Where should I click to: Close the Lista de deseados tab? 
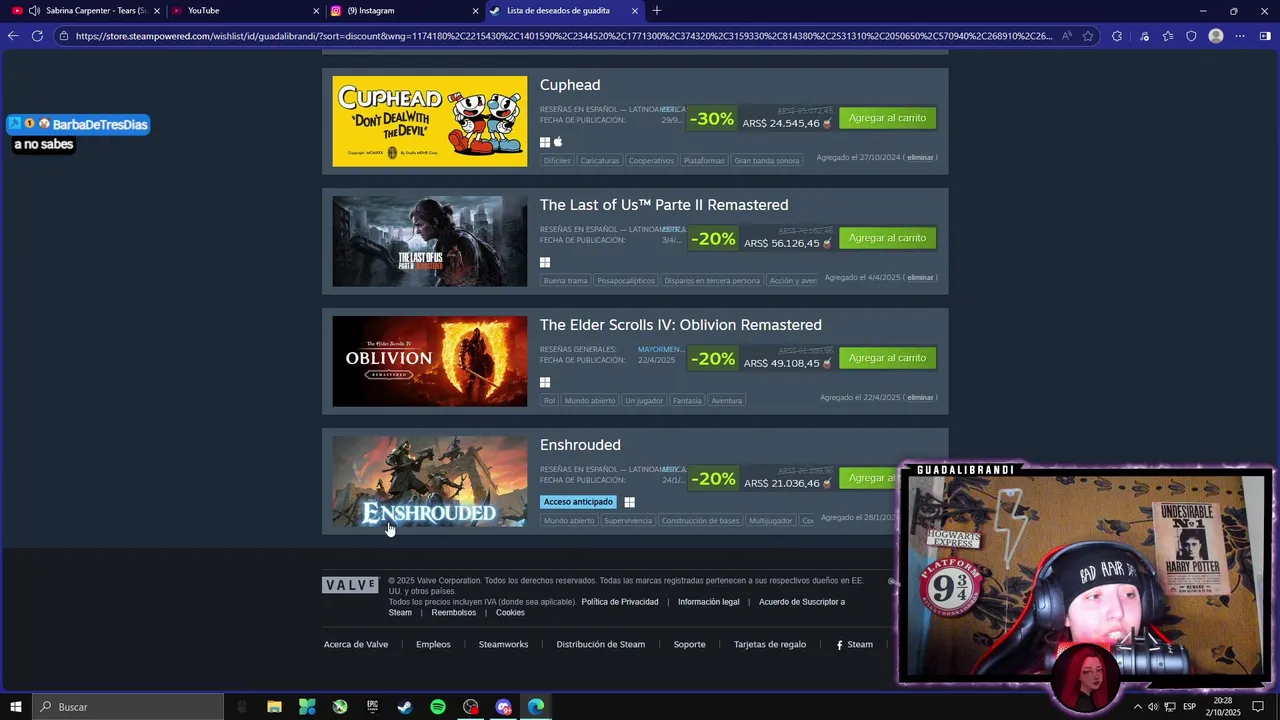[635, 11]
